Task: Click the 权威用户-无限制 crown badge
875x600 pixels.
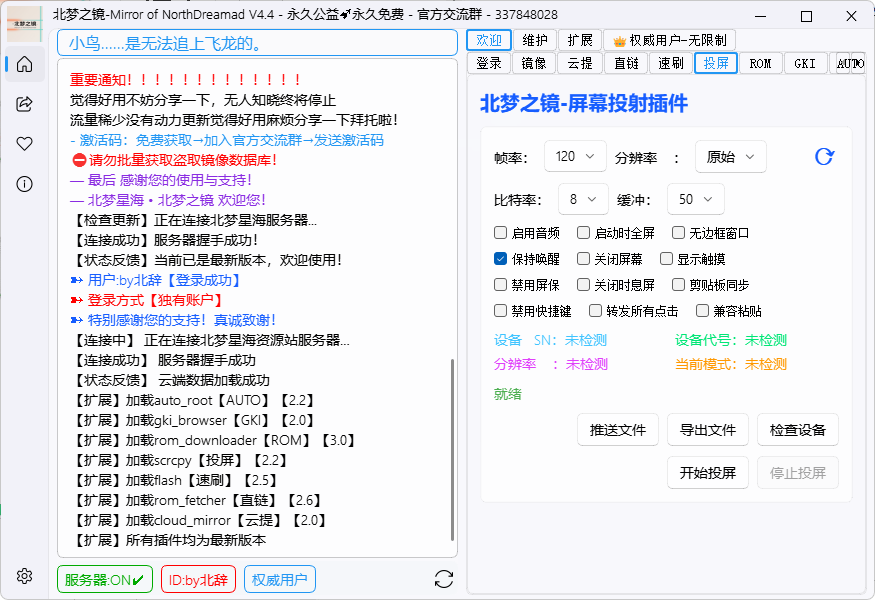Action: [668, 40]
